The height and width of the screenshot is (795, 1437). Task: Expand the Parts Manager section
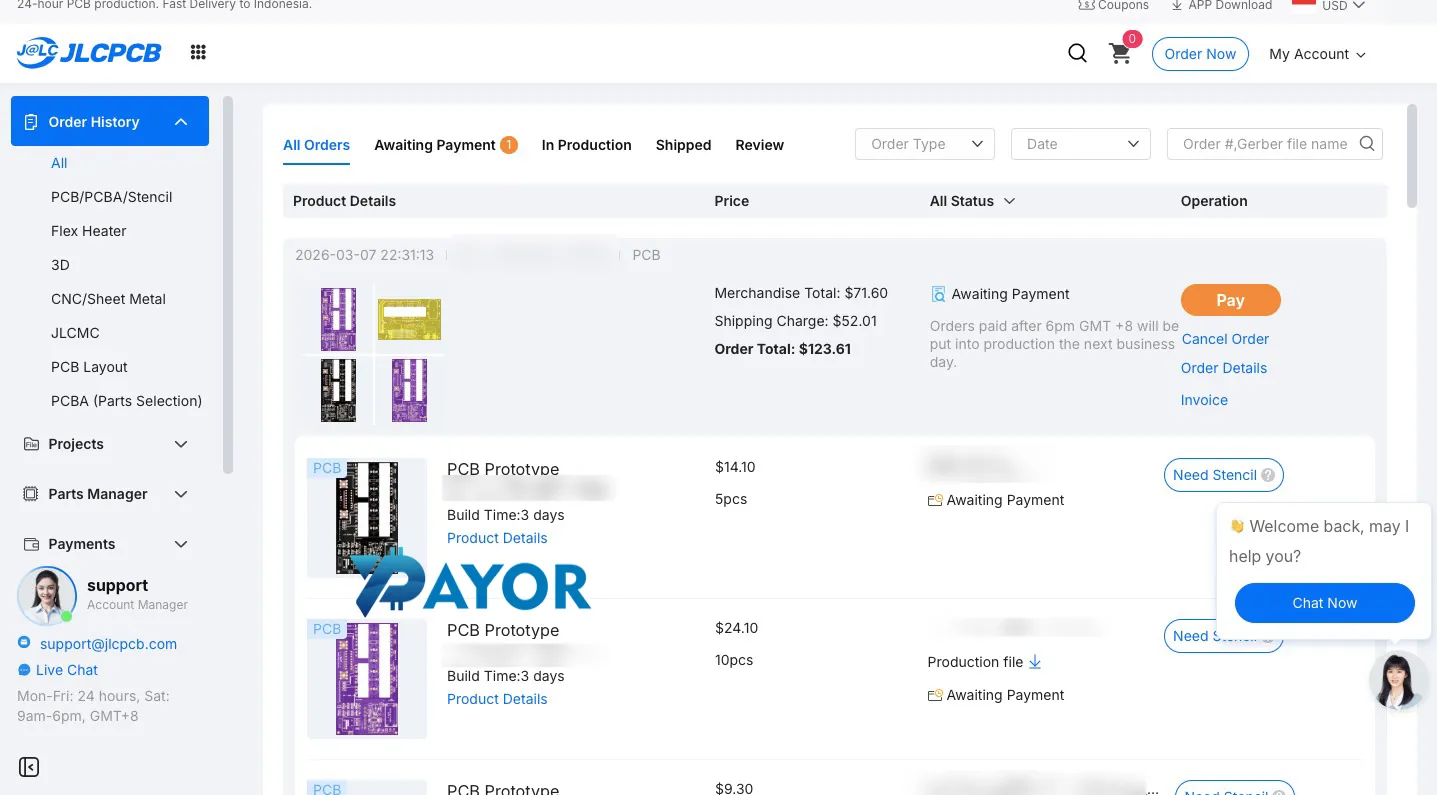click(181, 494)
